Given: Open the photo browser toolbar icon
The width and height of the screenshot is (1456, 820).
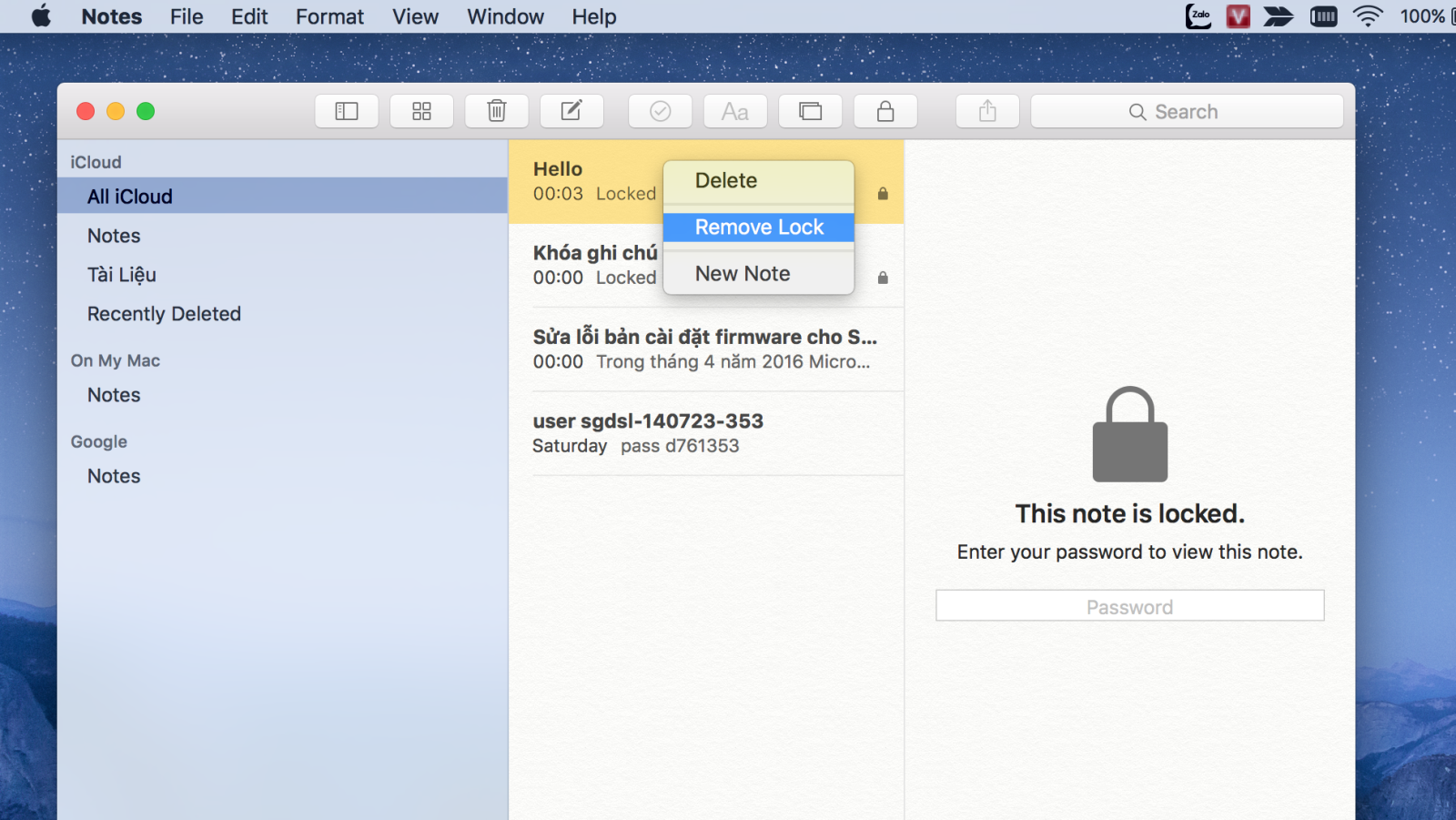Looking at the screenshot, I should tap(810, 111).
